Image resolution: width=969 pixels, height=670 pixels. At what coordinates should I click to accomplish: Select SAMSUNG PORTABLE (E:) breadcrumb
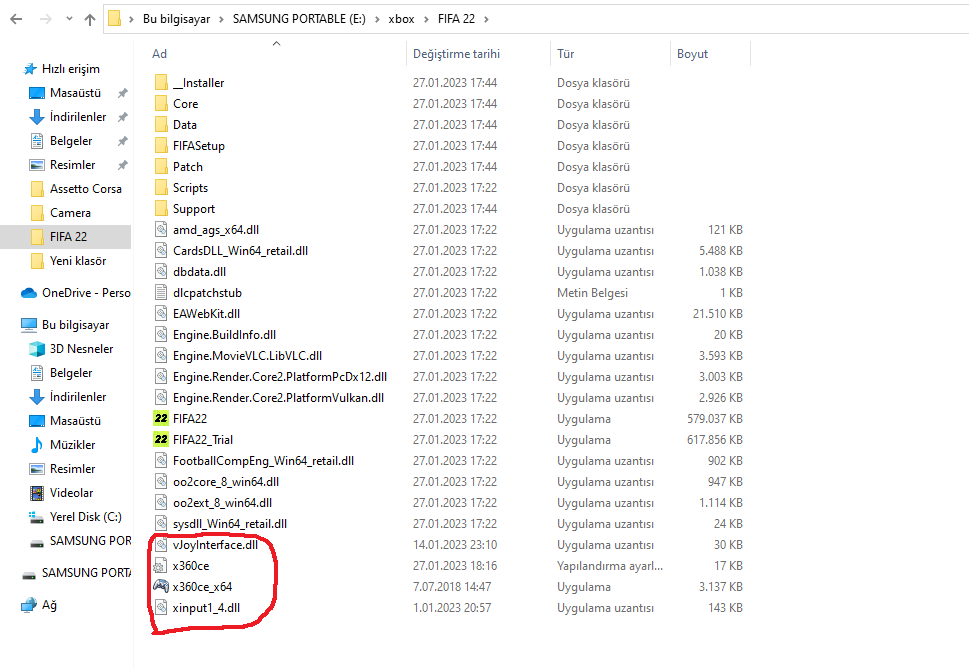tap(299, 19)
